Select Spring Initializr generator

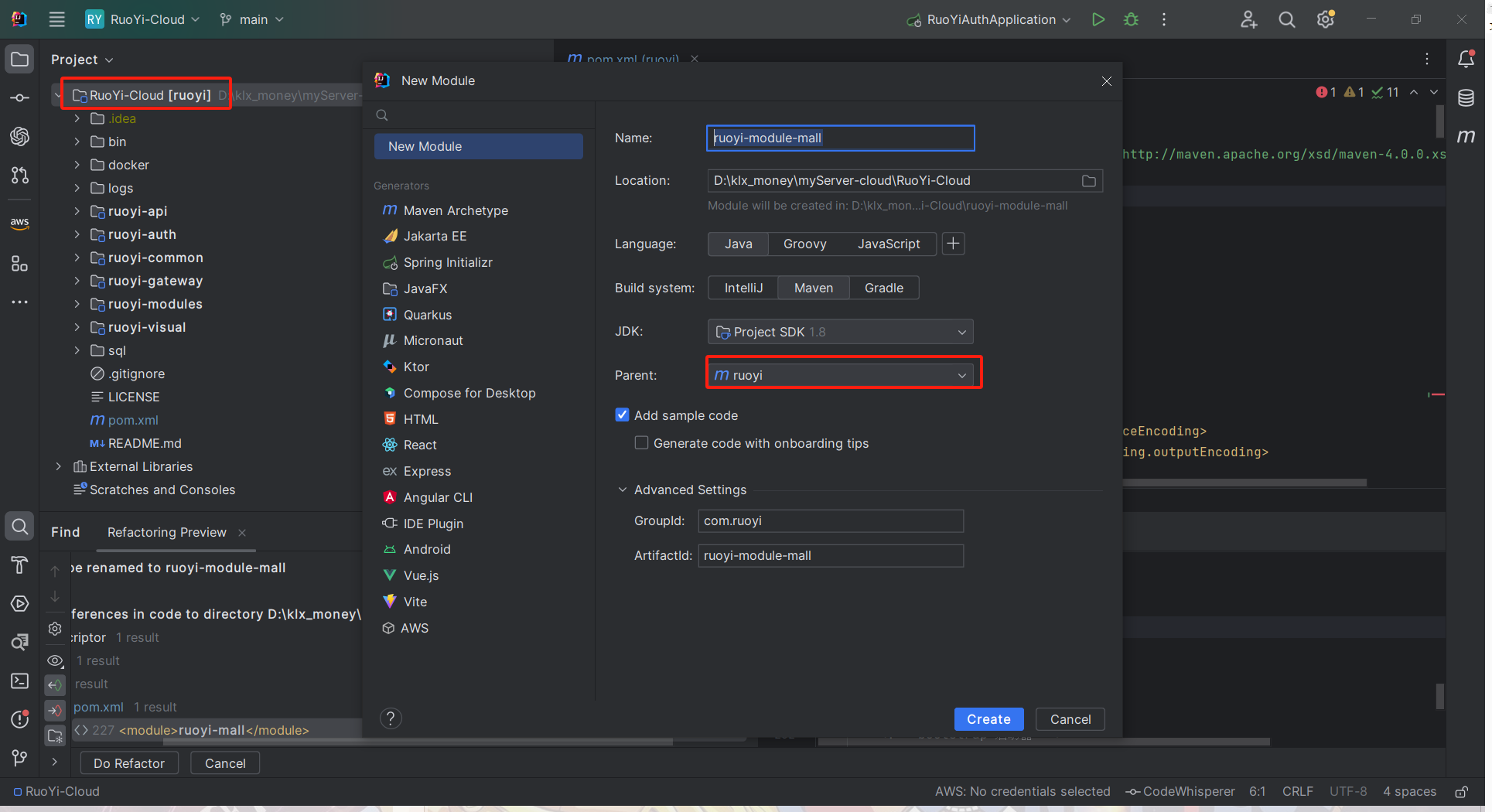[447, 263]
